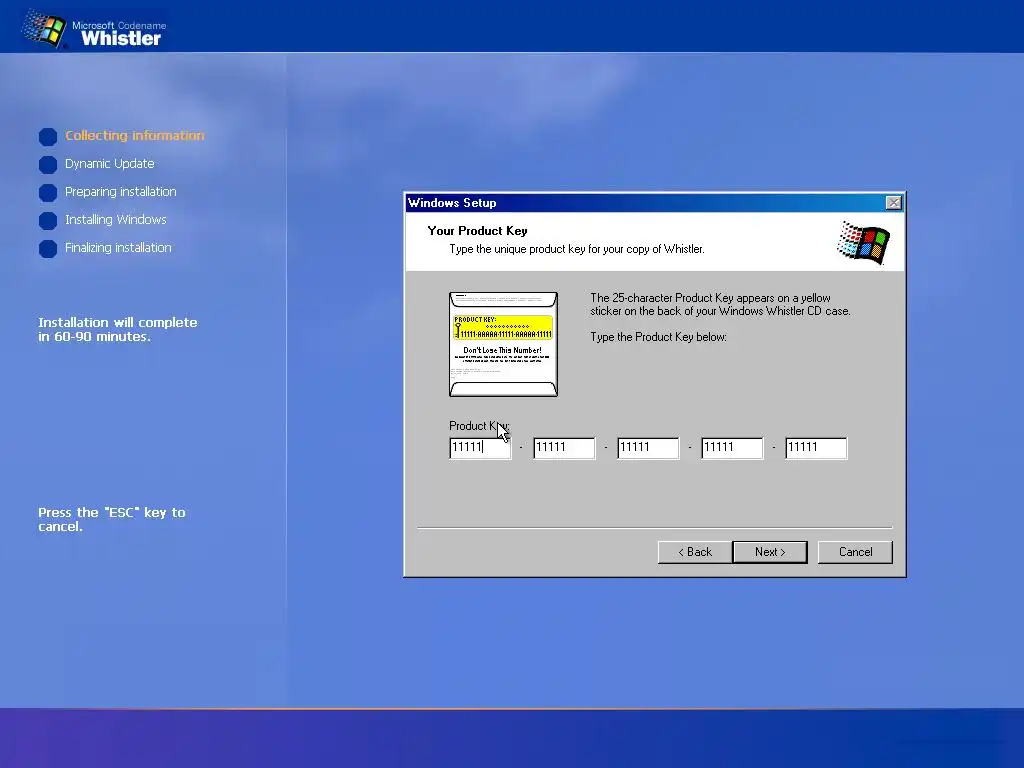Click the 'Installation will complete in 60-90 minutes' text
The width and height of the screenshot is (1024, 768).
[118, 329]
